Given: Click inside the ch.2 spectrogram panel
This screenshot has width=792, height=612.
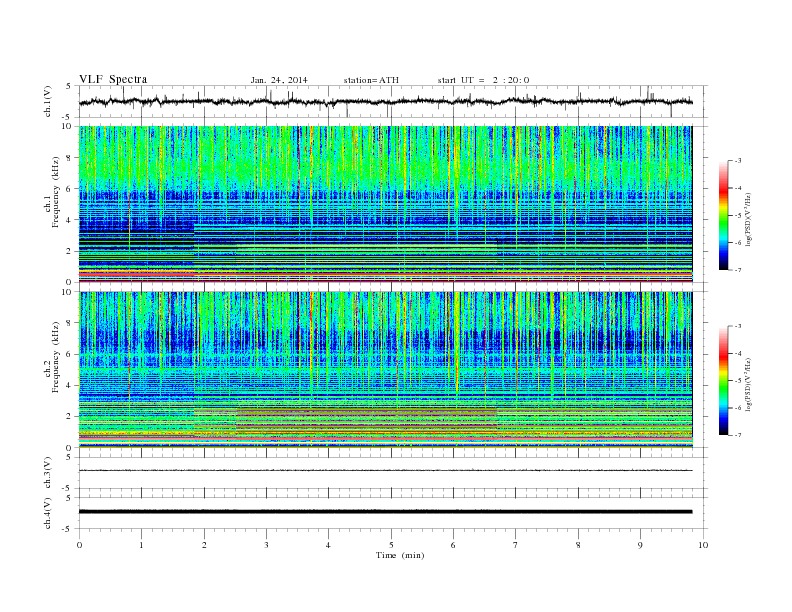Looking at the screenshot, I should point(386,370).
